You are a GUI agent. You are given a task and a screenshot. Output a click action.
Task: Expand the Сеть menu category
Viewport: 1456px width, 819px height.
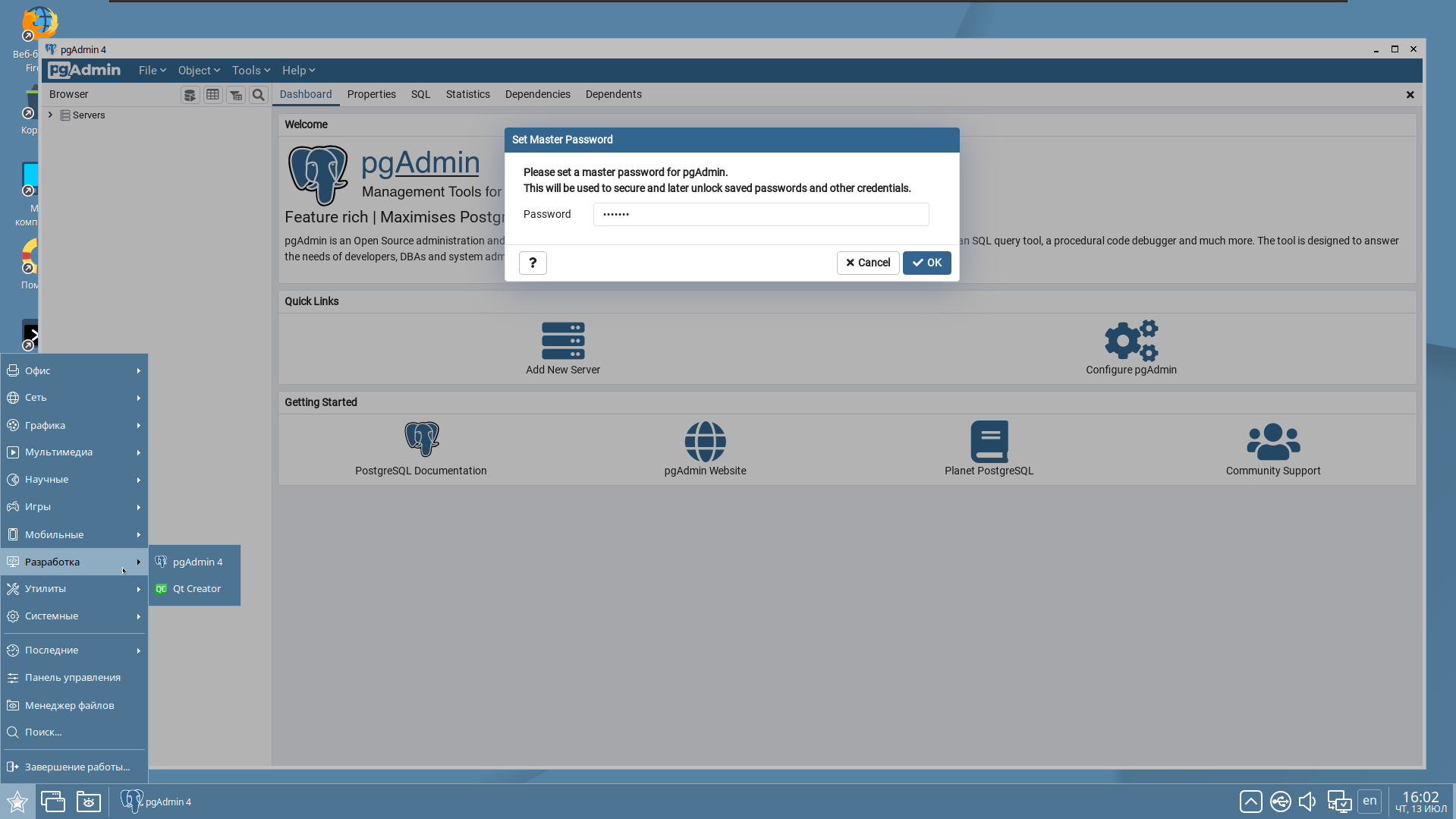tap(74, 398)
